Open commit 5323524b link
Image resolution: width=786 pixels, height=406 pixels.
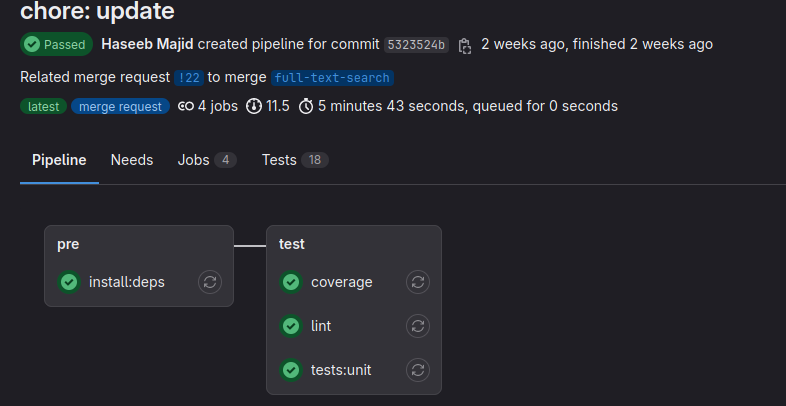point(415,45)
